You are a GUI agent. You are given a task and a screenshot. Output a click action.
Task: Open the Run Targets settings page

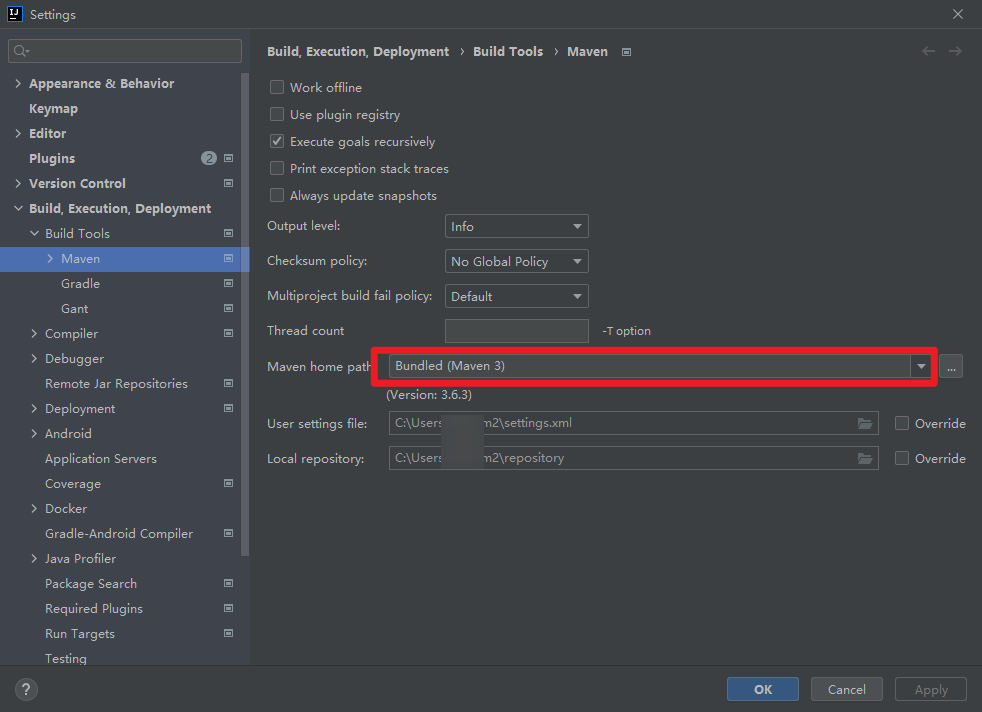tap(80, 634)
